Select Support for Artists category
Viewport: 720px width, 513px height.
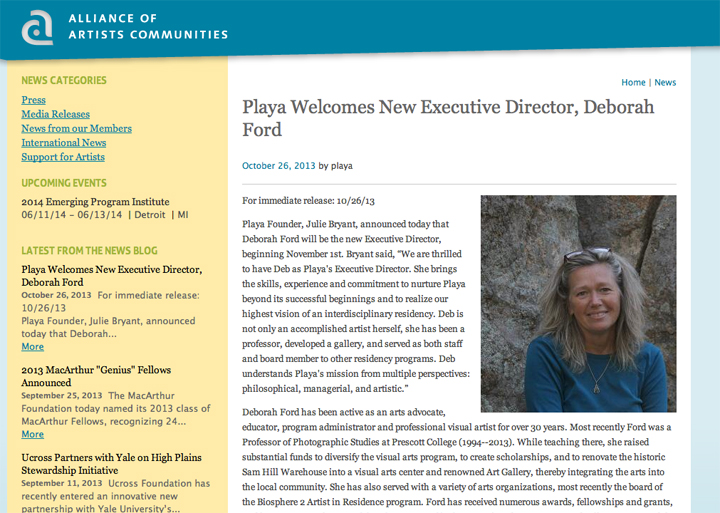click(63, 157)
